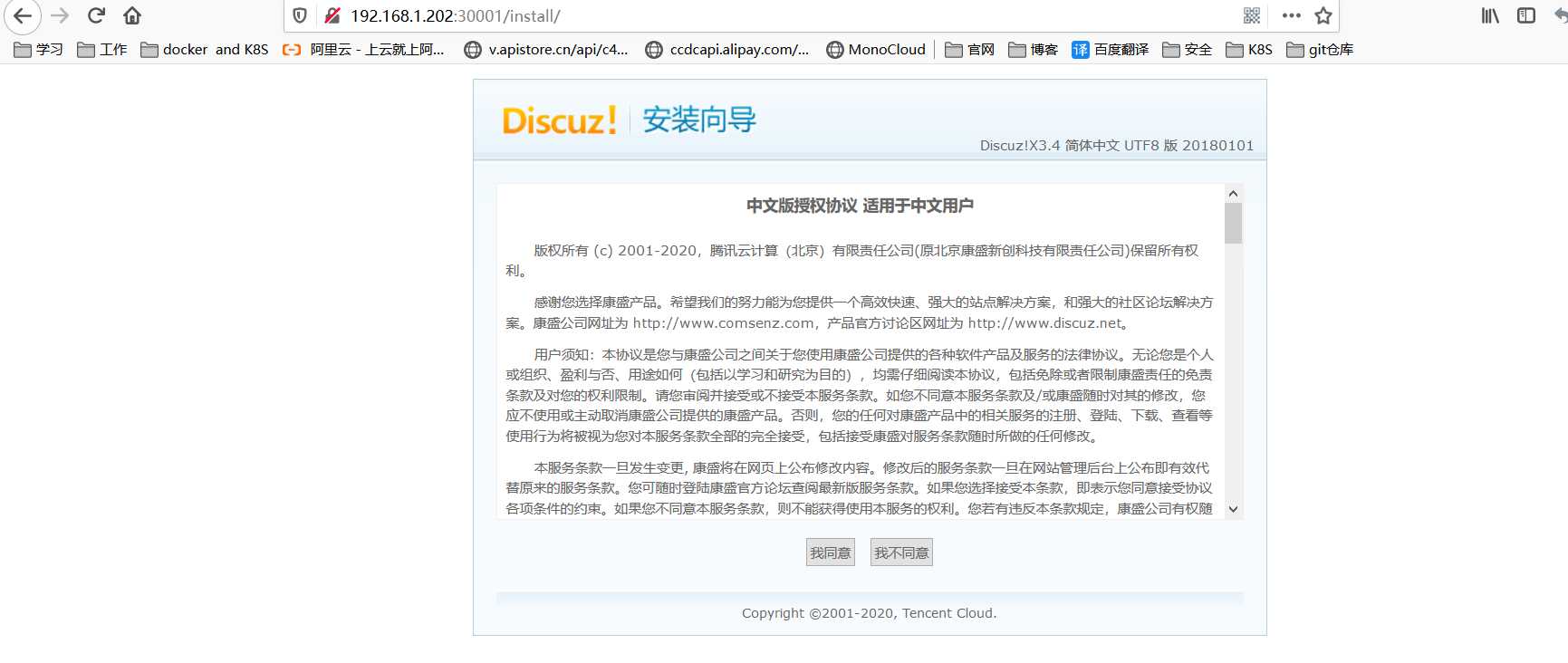
Task: Click the license scrollbar down arrow
Action: pos(1233,509)
